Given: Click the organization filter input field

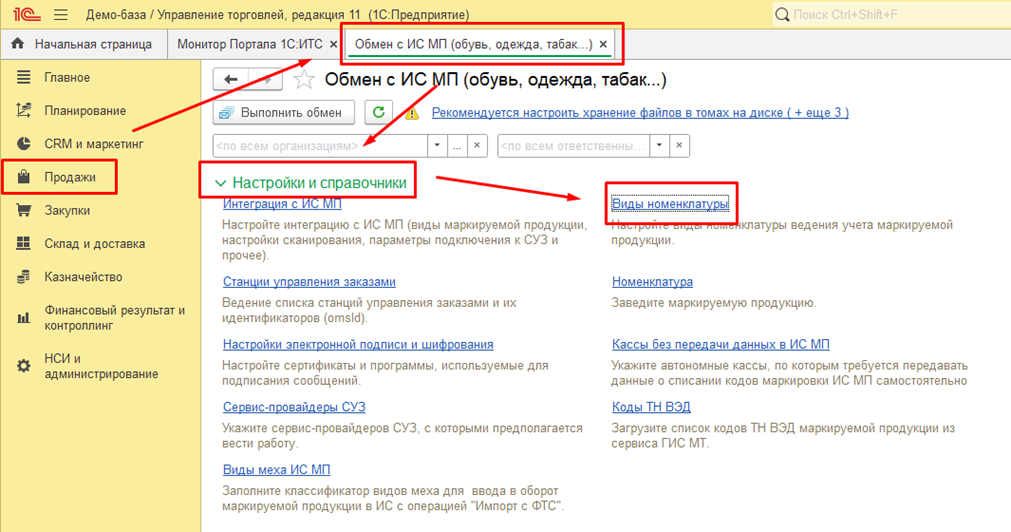Looking at the screenshot, I should 320,146.
